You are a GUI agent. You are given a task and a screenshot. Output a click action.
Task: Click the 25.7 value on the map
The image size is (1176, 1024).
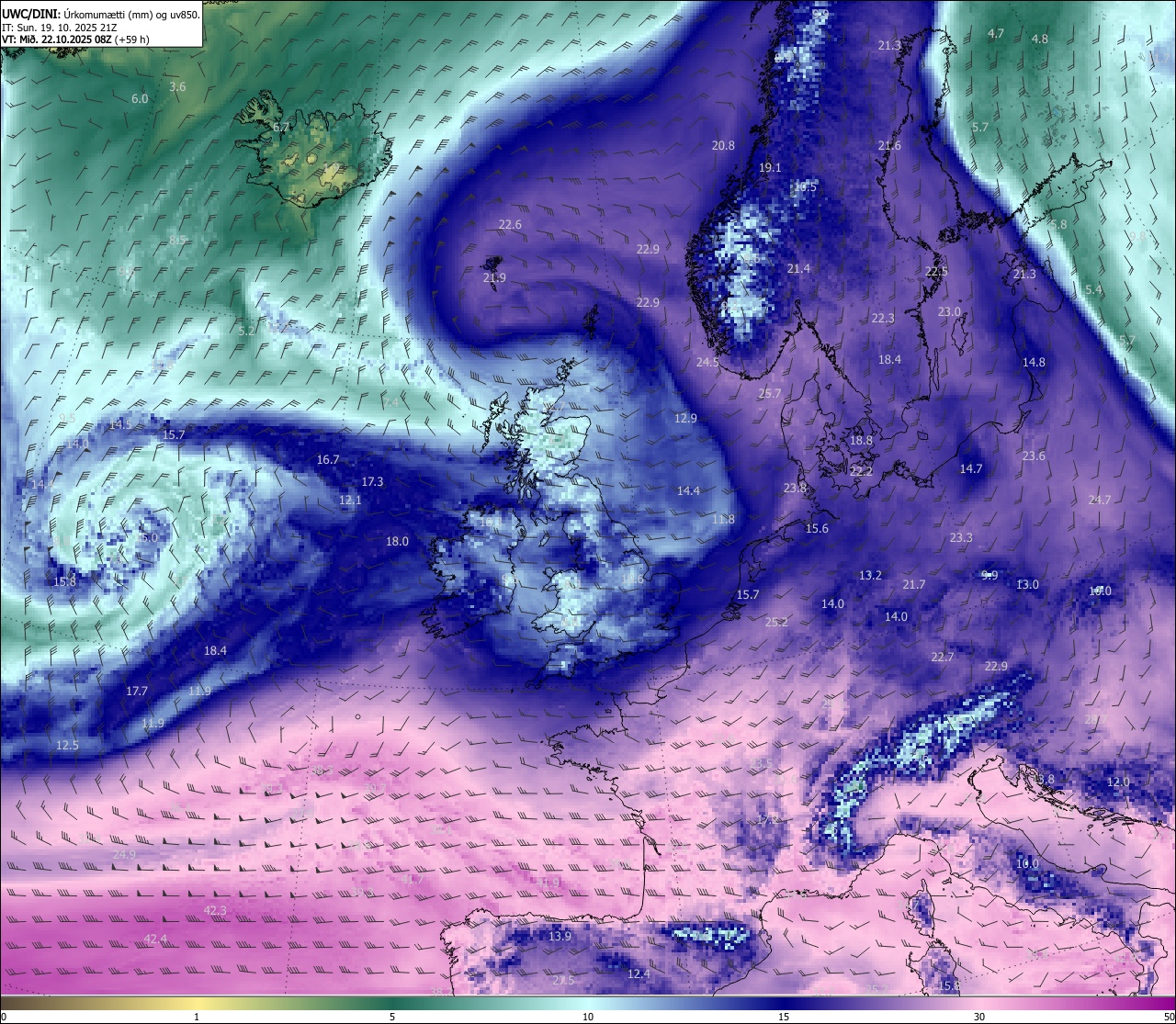769,394
